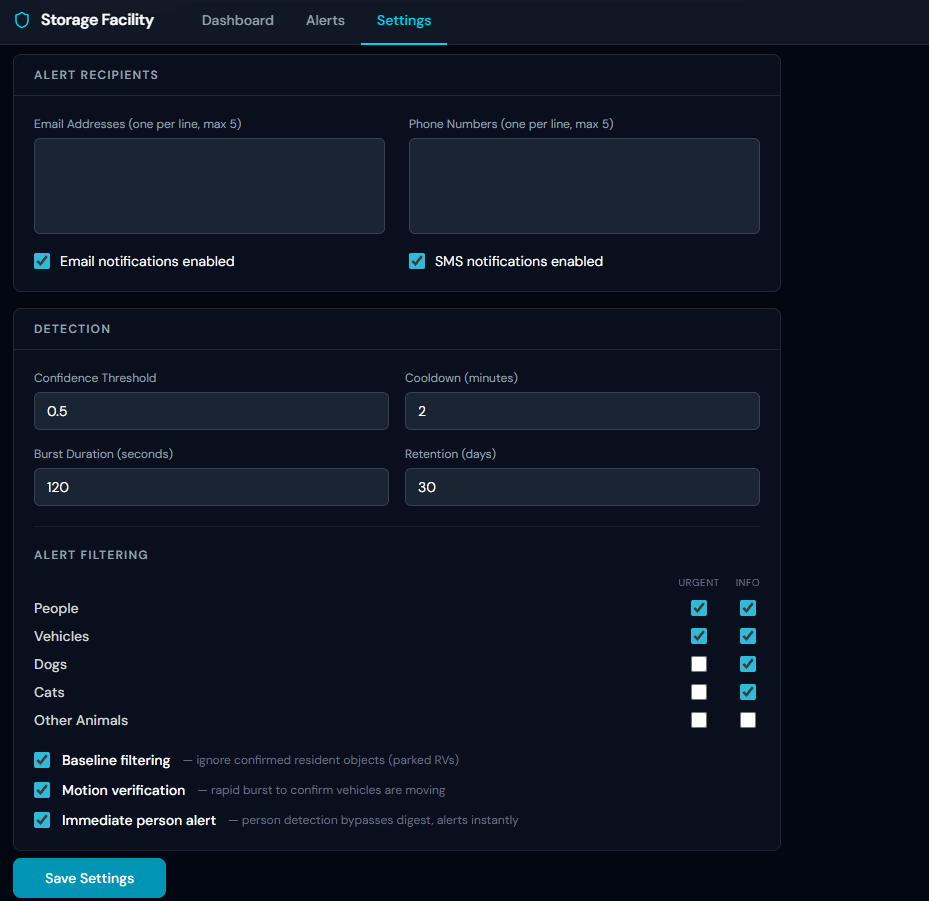
Task: Enable urgent alerts for Dogs
Action: (699, 664)
